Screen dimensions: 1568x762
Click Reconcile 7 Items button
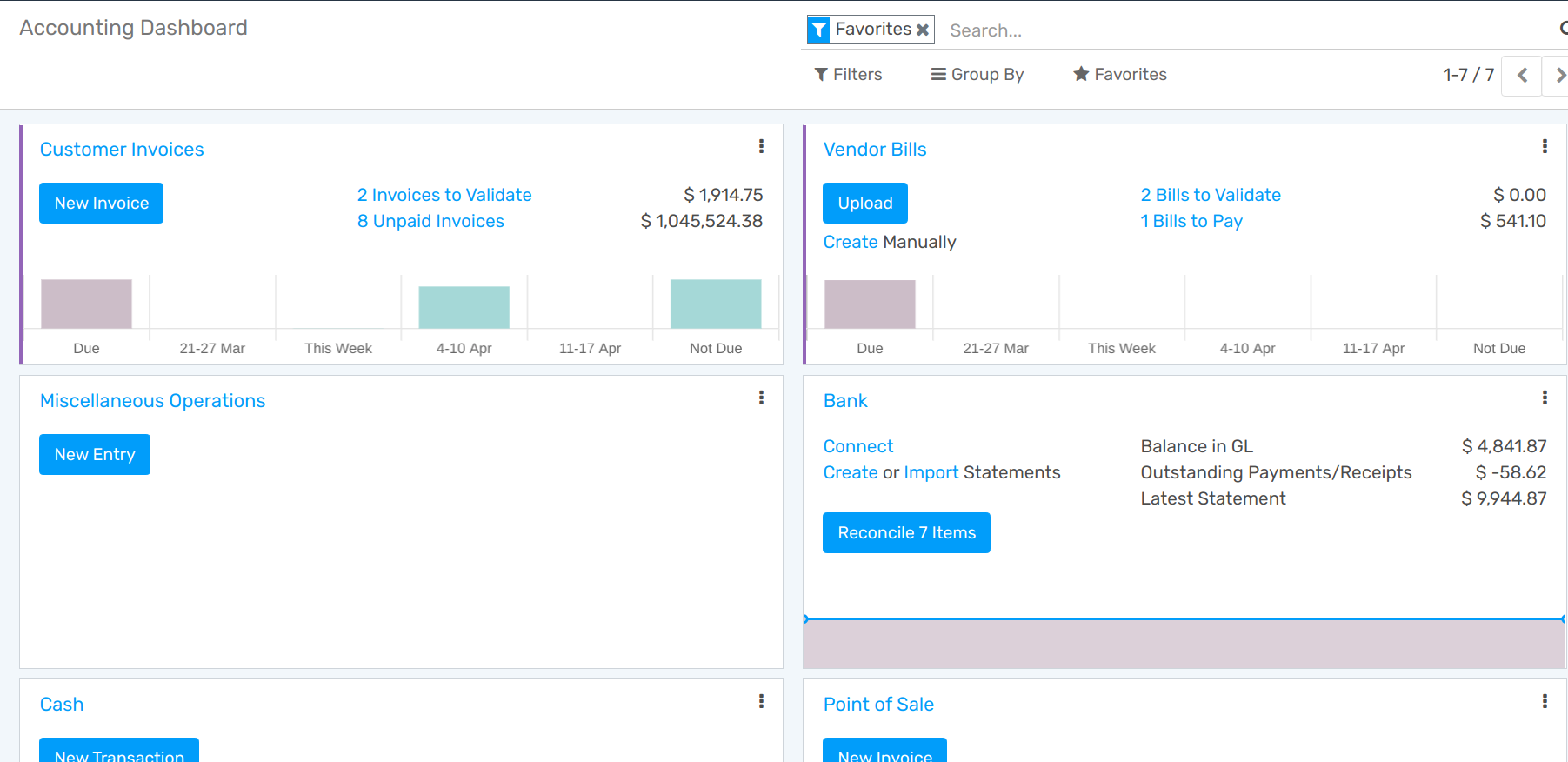pyautogui.click(x=906, y=532)
